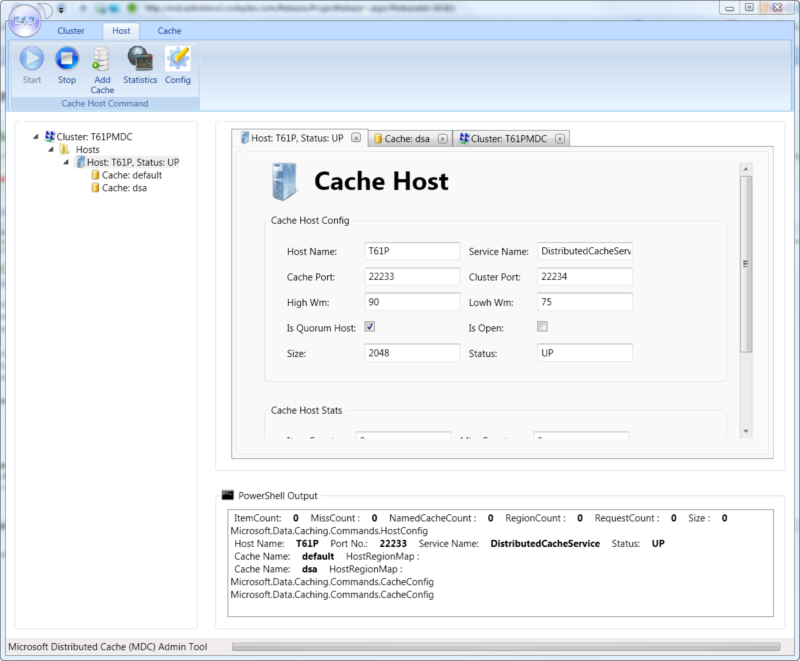The image size is (800, 661).
Task: Switch to the Cluster ribbon tab
Action: pyautogui.click(x=71, y=31)
